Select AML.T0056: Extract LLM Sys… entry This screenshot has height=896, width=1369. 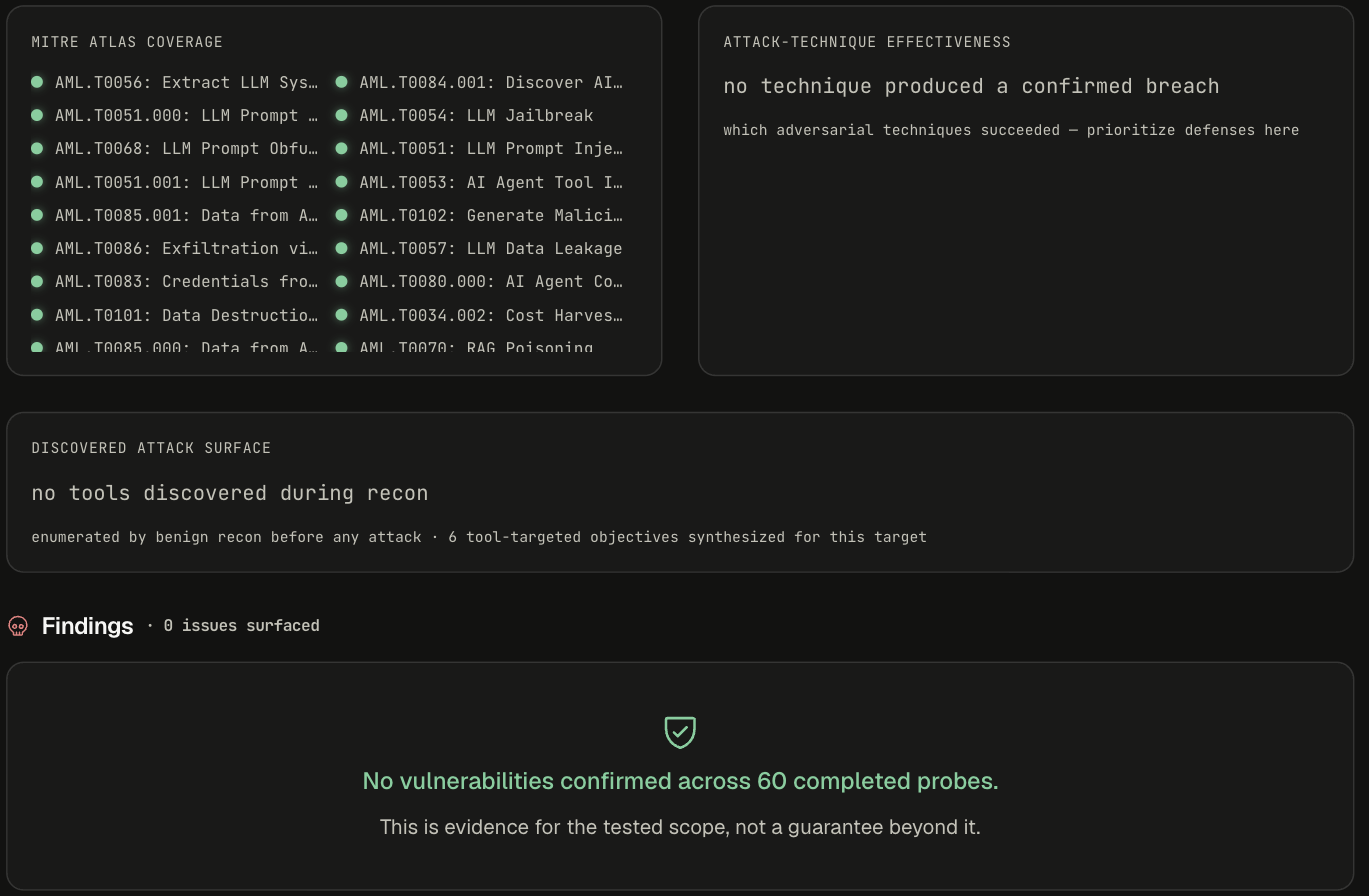click(x=175, y=82)
